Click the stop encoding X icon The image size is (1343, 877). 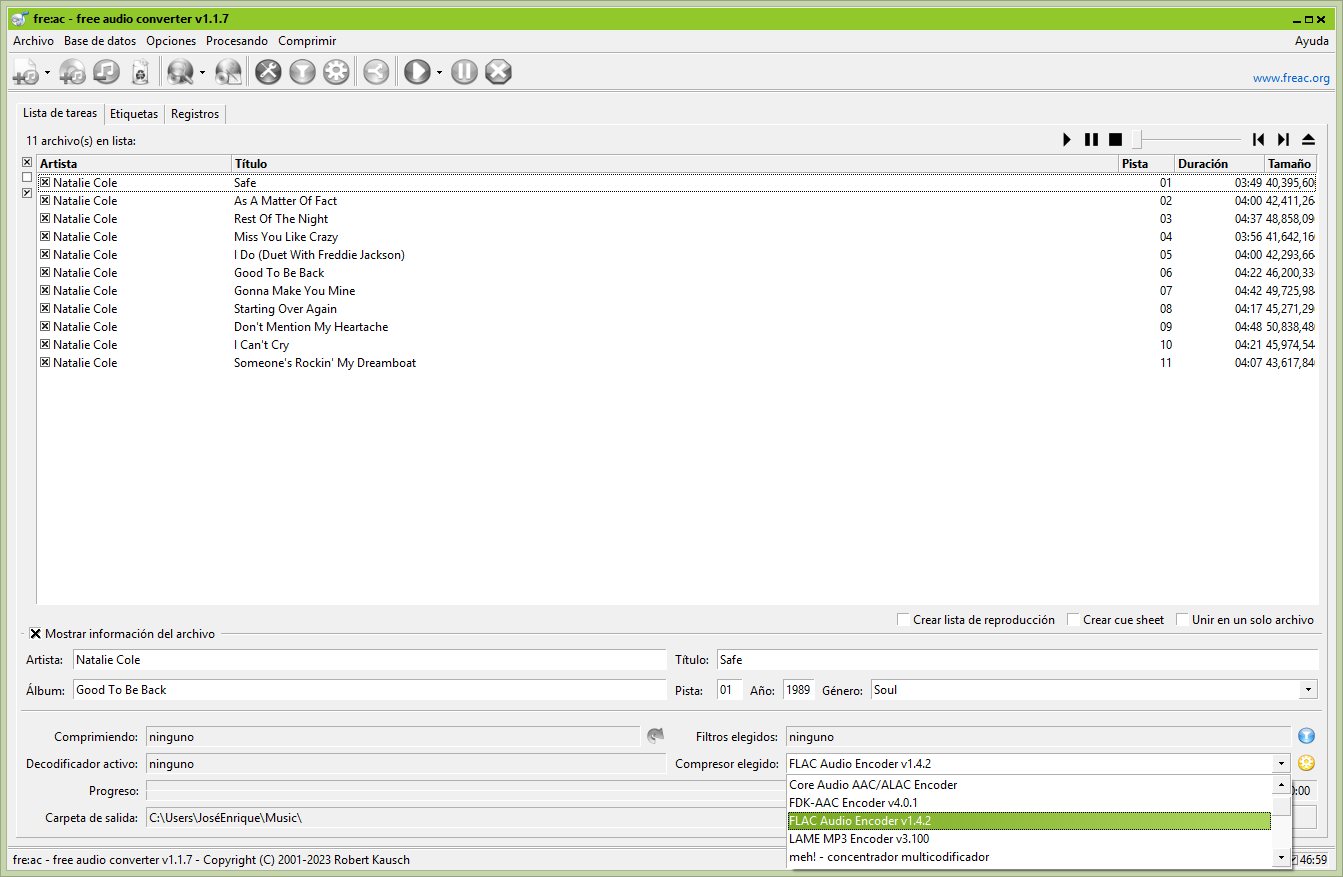498,72
